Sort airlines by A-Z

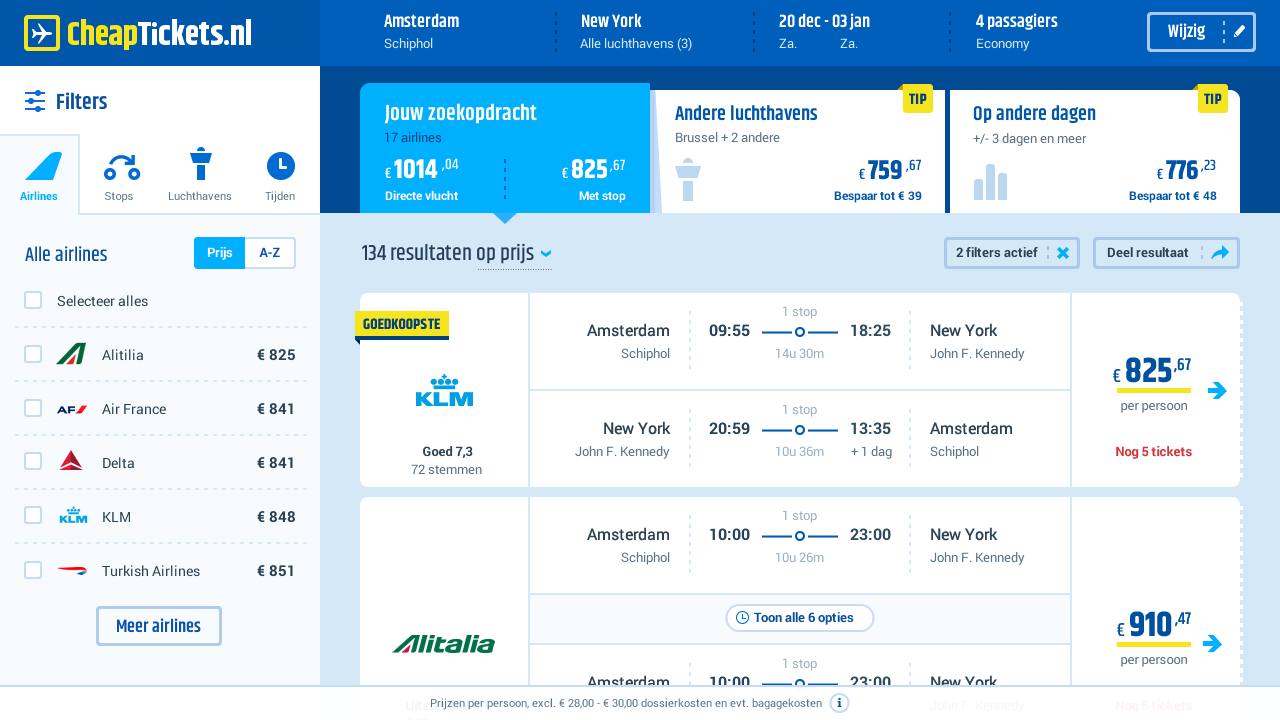click(269, 253)
